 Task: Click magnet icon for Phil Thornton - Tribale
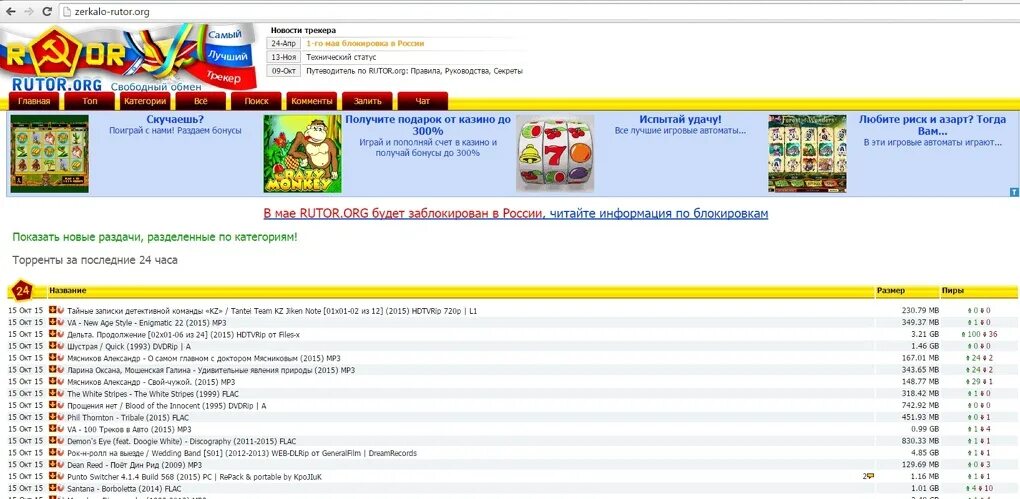click(60, 417)
